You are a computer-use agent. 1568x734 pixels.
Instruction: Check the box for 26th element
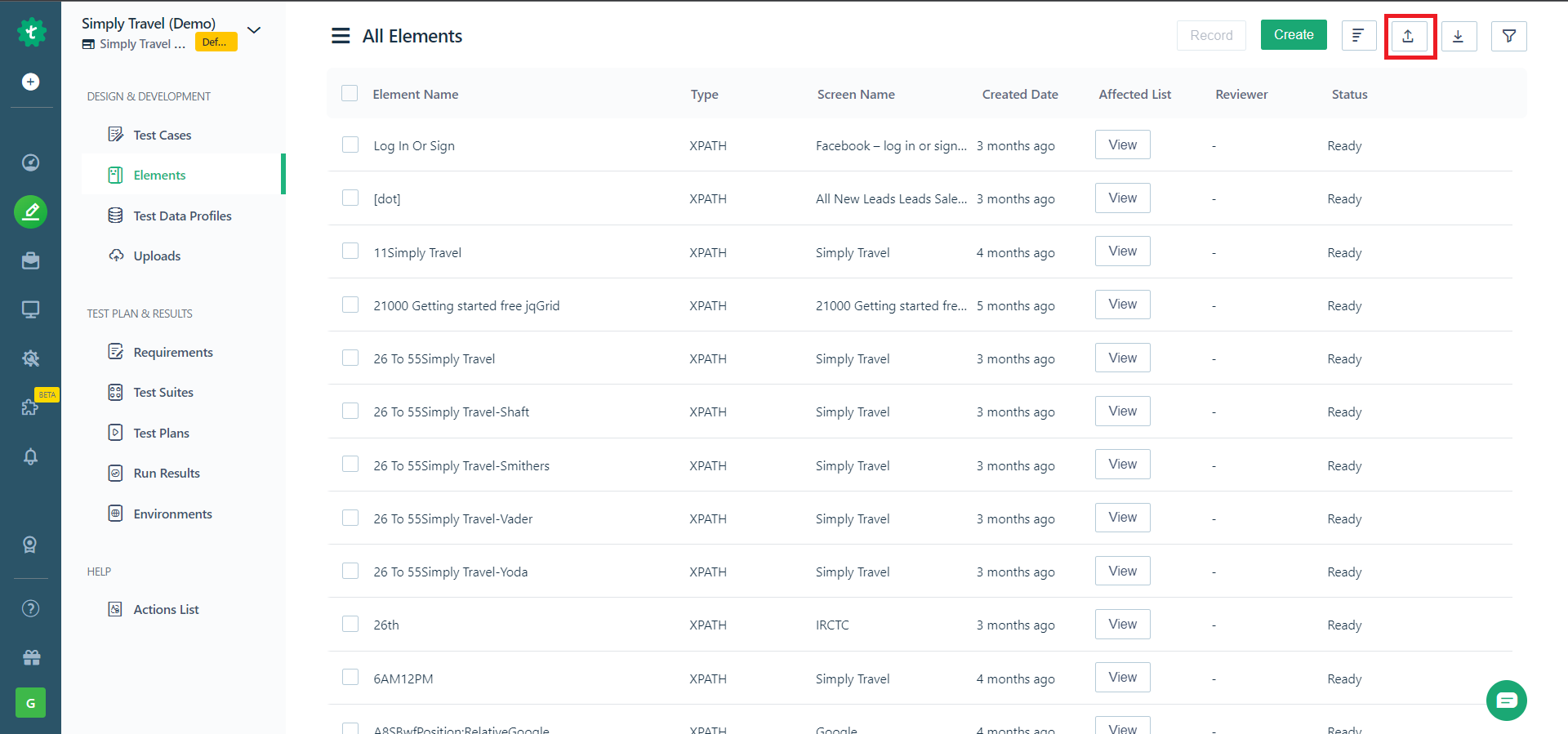tap(350, 624)
